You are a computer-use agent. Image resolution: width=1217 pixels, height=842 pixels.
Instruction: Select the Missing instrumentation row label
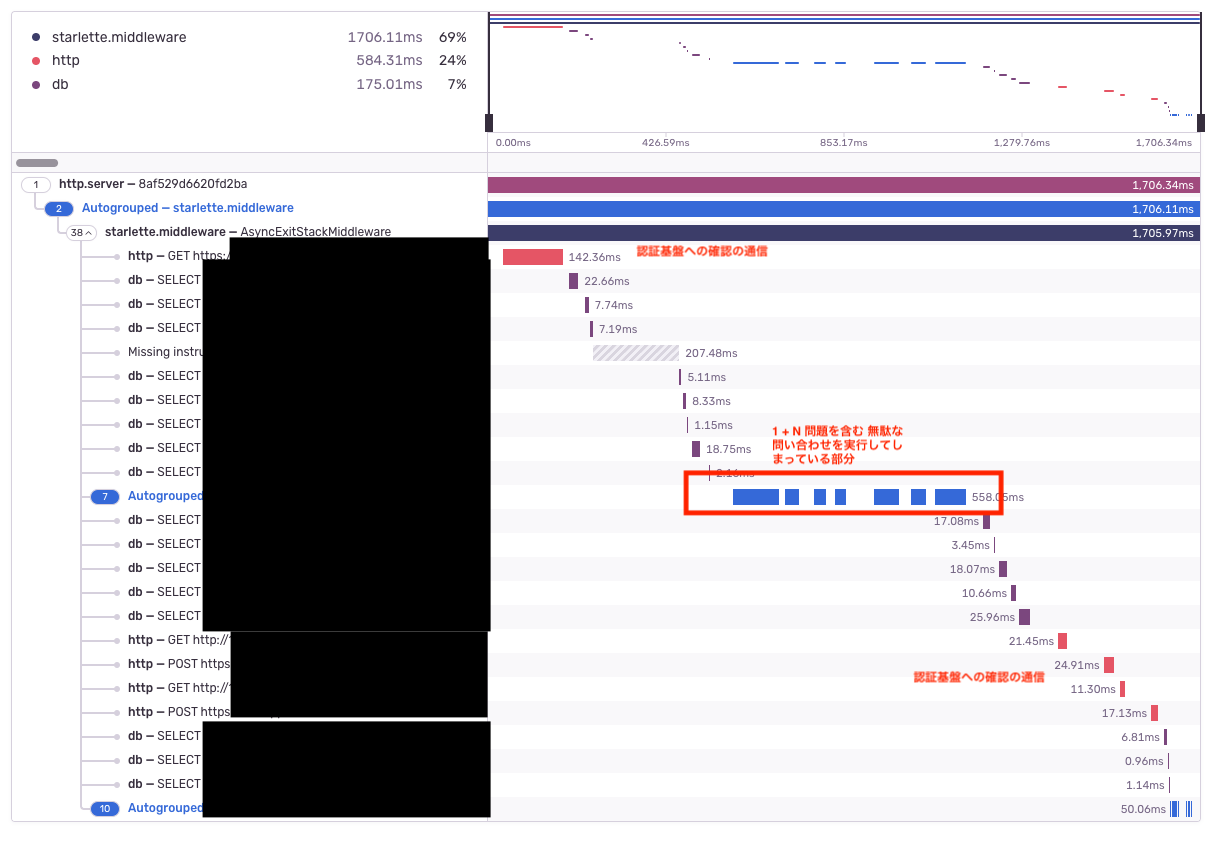click(x=166, y=352)
